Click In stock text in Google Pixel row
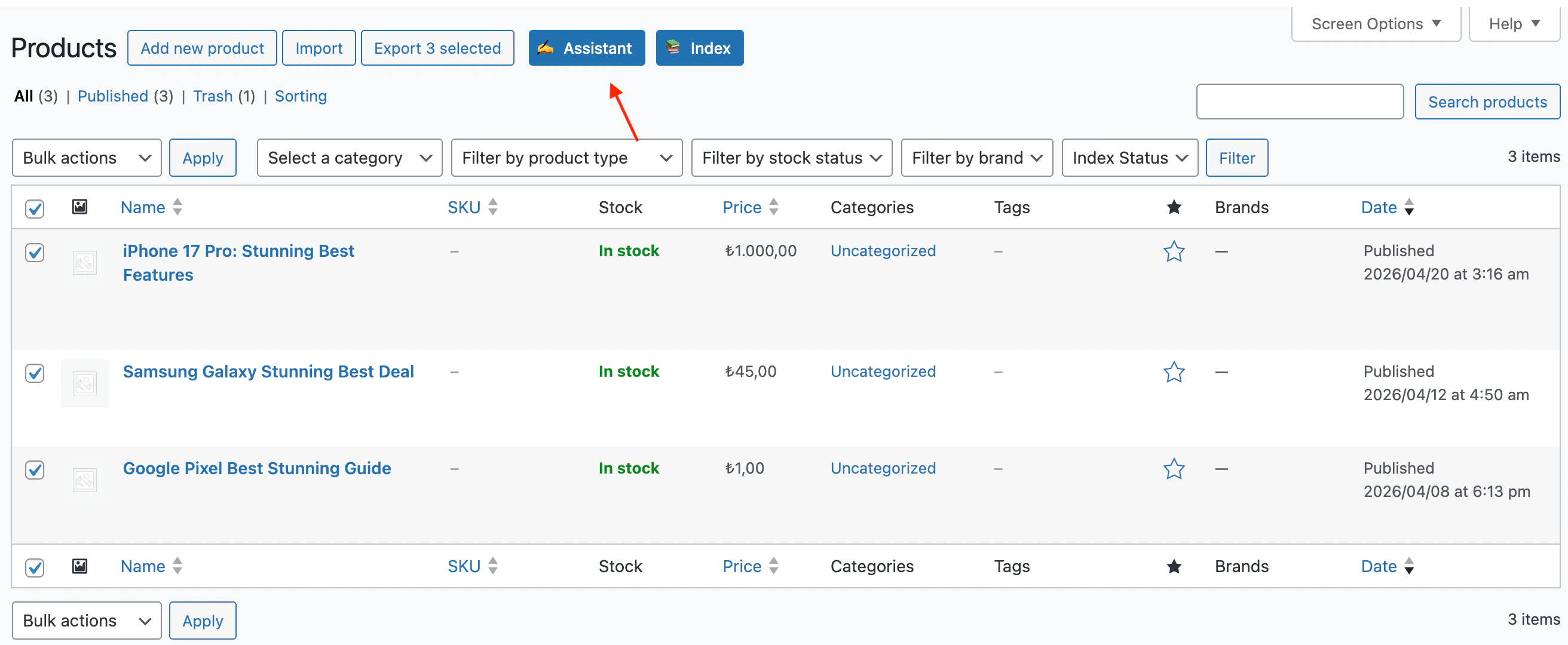The width and height of the screenshot is (1568, 645). 628,468
